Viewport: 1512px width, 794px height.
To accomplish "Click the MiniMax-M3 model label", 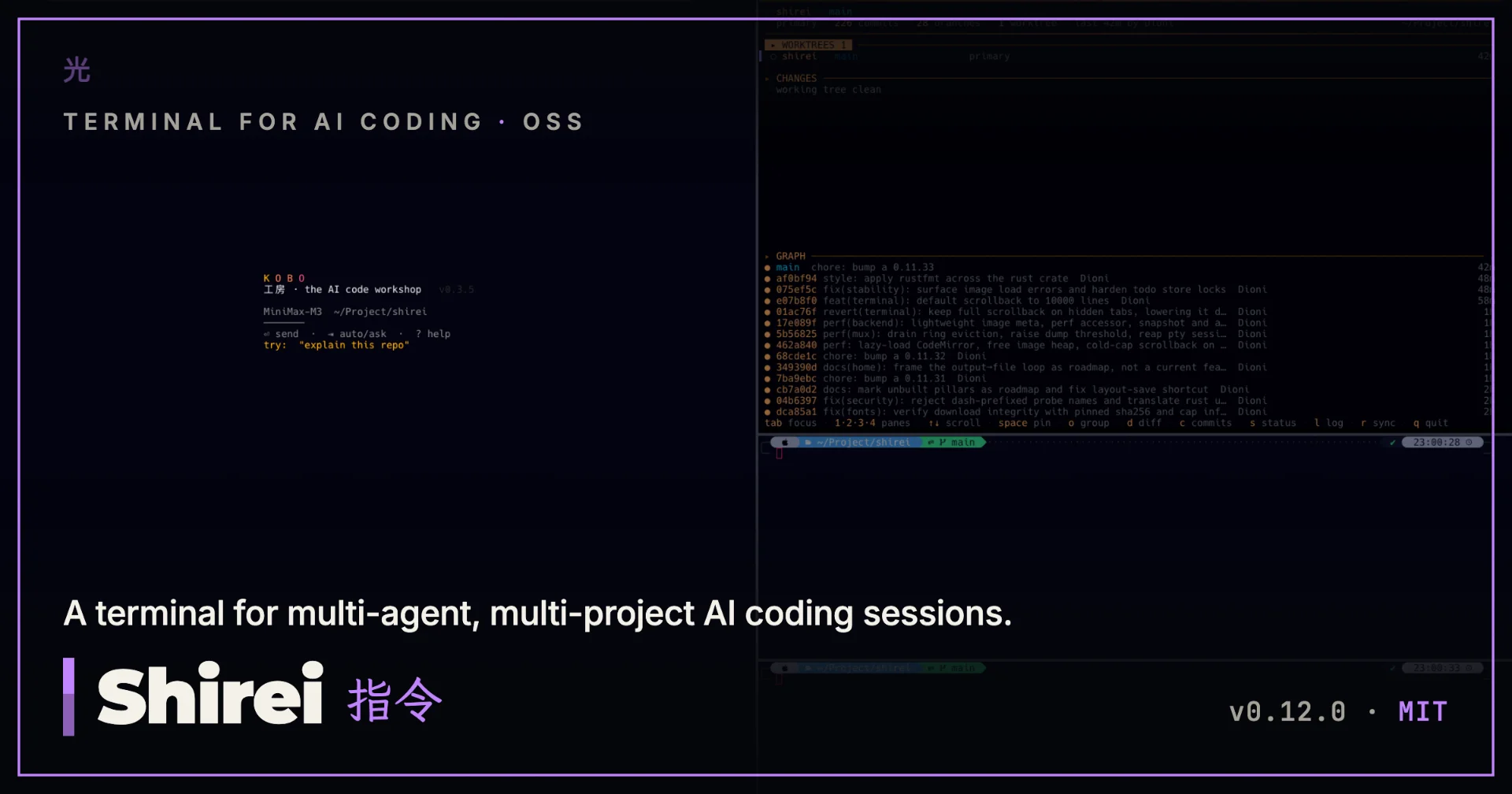I will (292, 312).
